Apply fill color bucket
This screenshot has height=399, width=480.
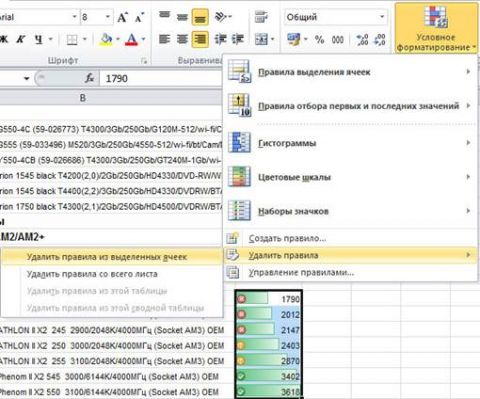tap(106, 40)
